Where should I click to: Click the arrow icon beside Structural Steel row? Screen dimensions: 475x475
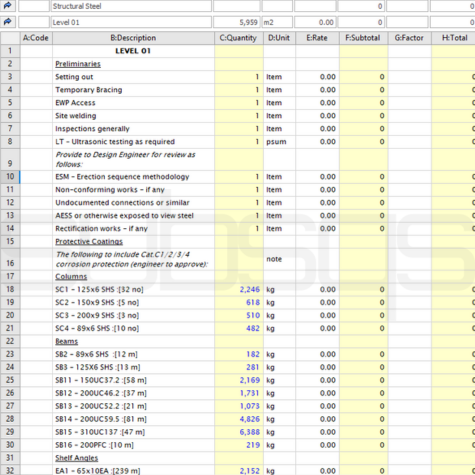coord(7,6)
